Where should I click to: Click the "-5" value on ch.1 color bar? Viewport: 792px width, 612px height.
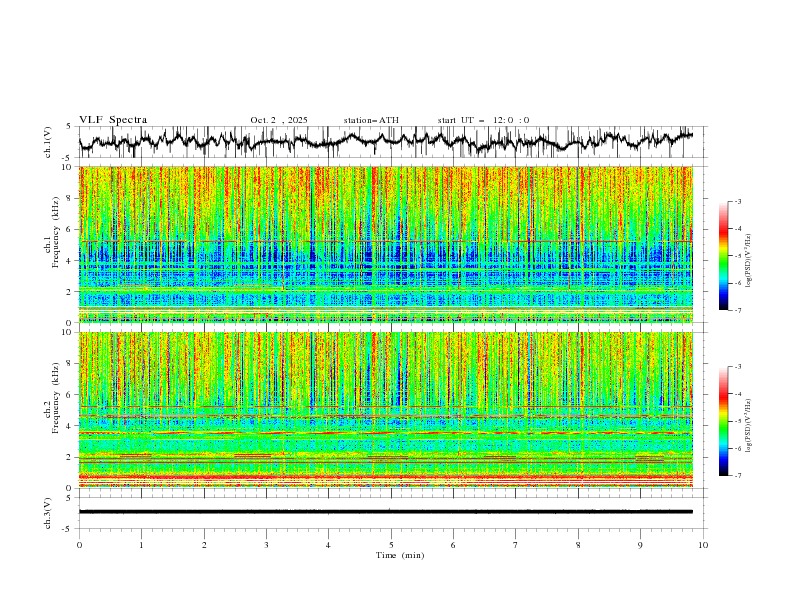pyautogui.click(x=737, y=256)
